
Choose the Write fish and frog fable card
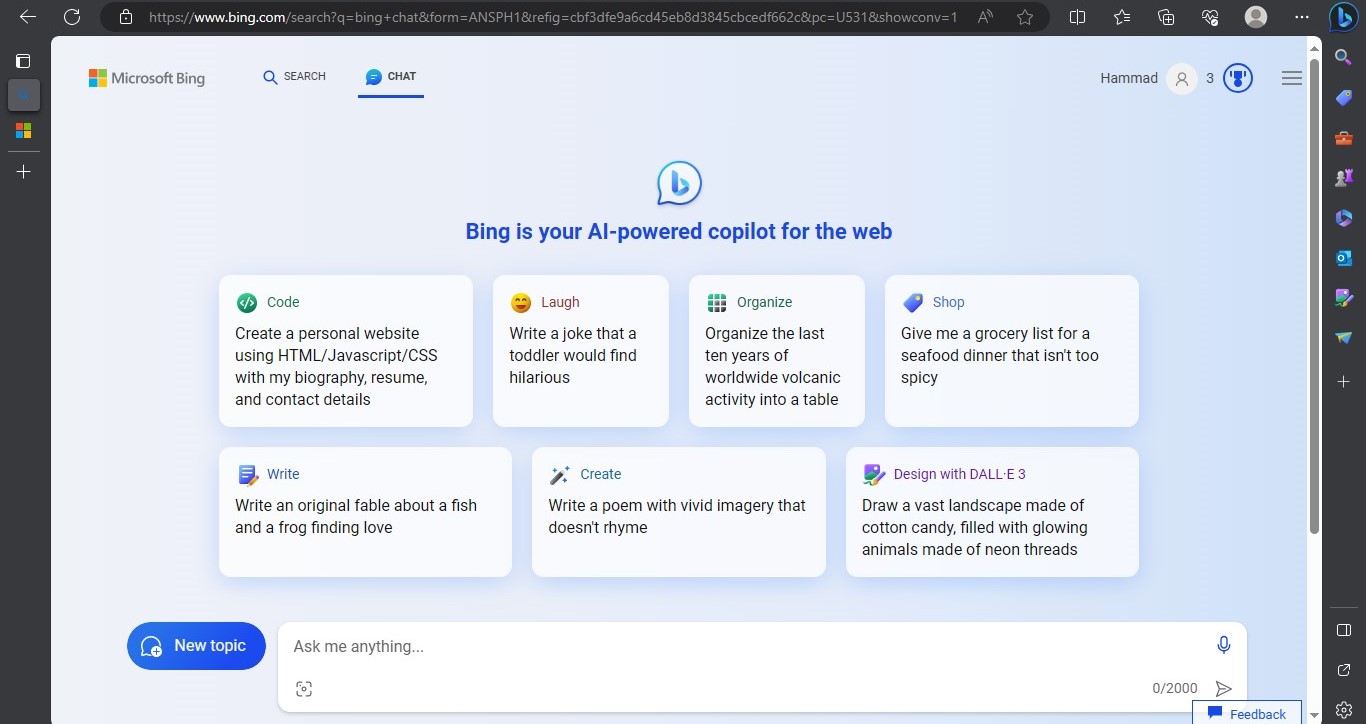[365, 512]
